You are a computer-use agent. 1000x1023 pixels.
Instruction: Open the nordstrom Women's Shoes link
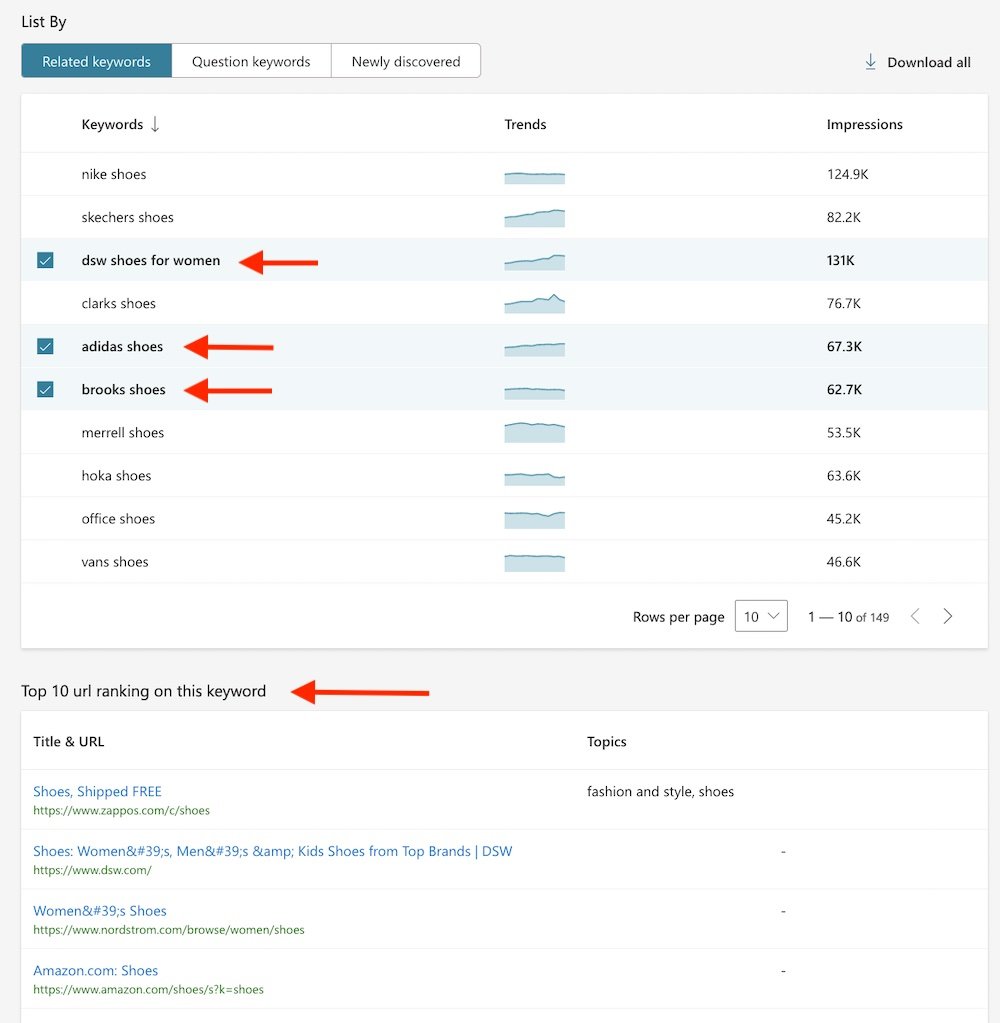(99, 910)
